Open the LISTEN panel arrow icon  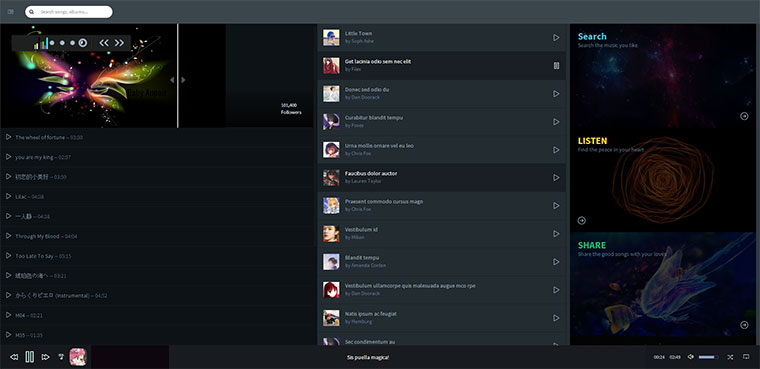tap(582, 221)
